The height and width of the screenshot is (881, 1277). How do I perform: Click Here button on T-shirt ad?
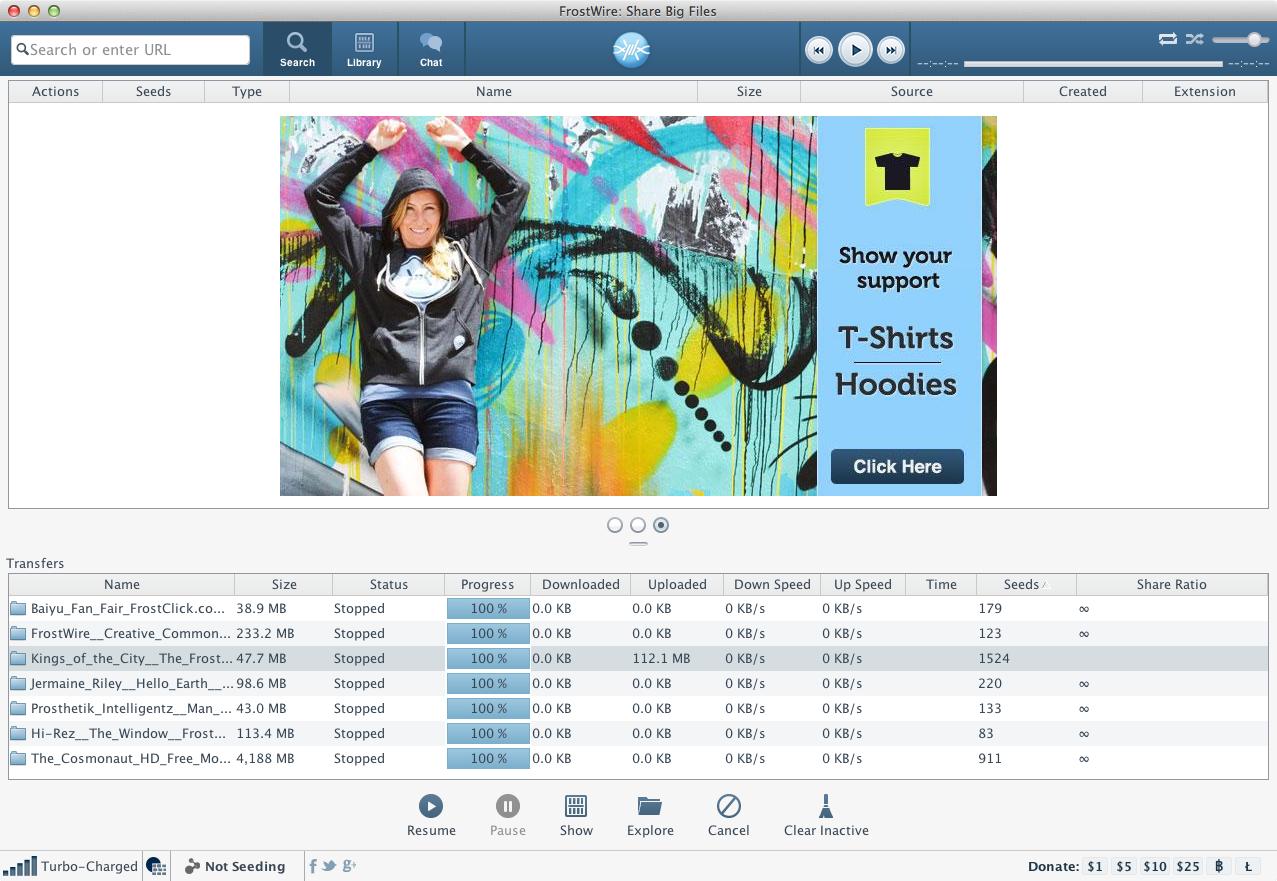897,466
